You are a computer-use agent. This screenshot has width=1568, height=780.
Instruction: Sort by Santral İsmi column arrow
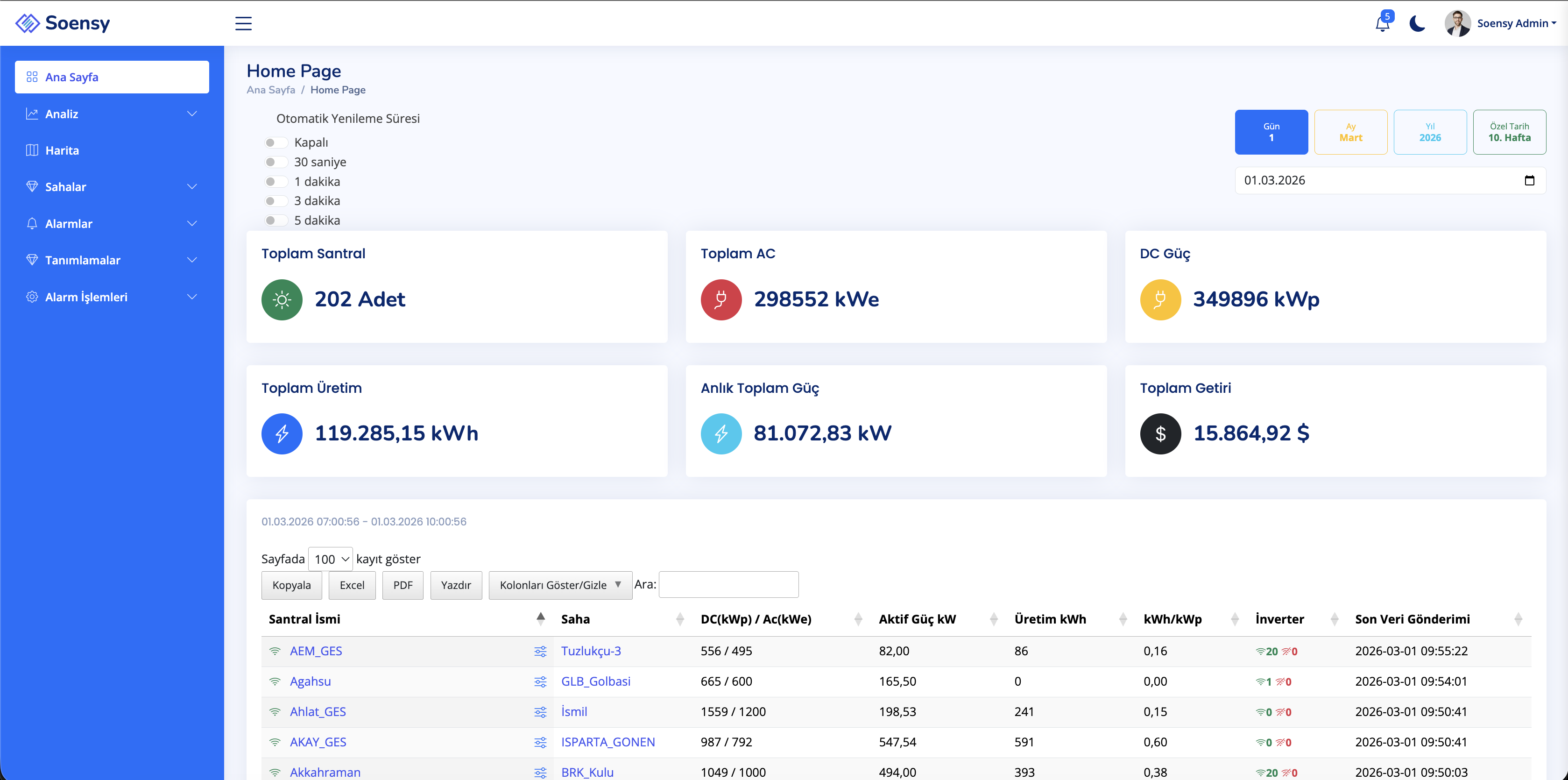541,619
